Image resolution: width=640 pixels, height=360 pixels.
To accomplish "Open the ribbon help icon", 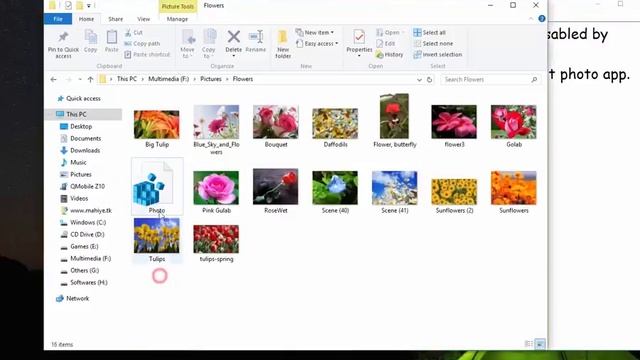I will point(542,19).
